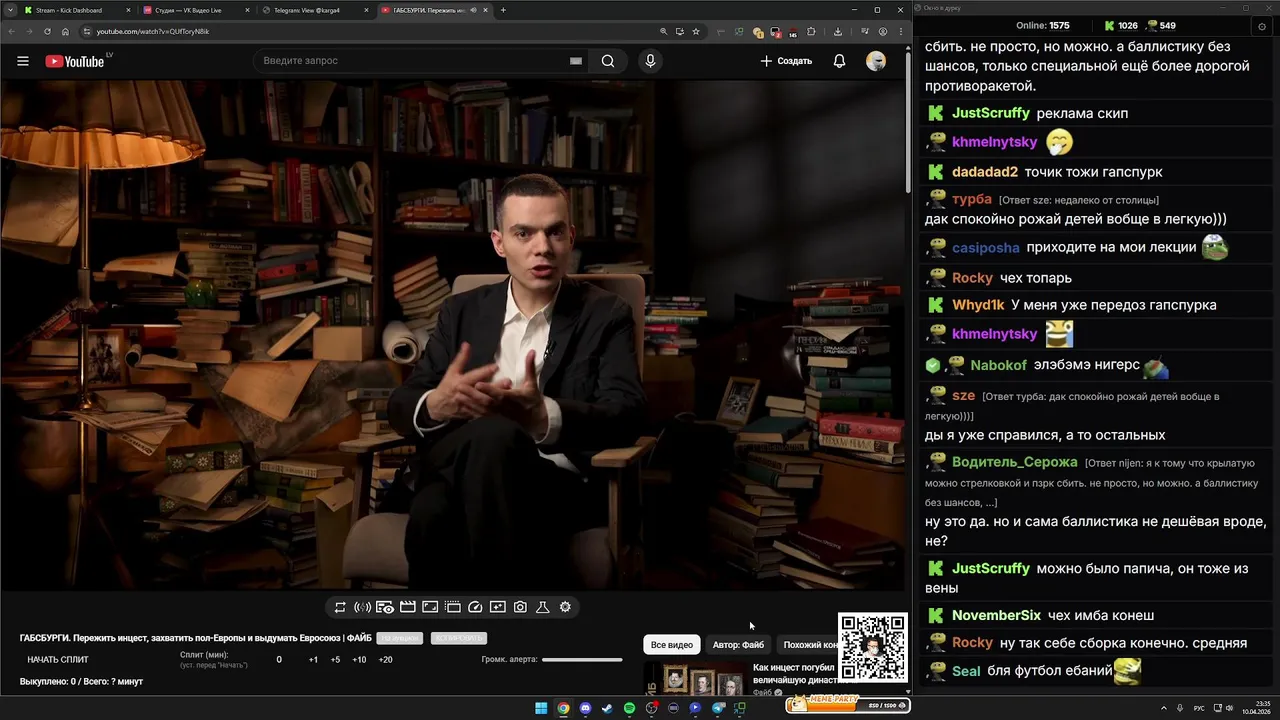Click the video filters plus-frame icon

point(497,607)
